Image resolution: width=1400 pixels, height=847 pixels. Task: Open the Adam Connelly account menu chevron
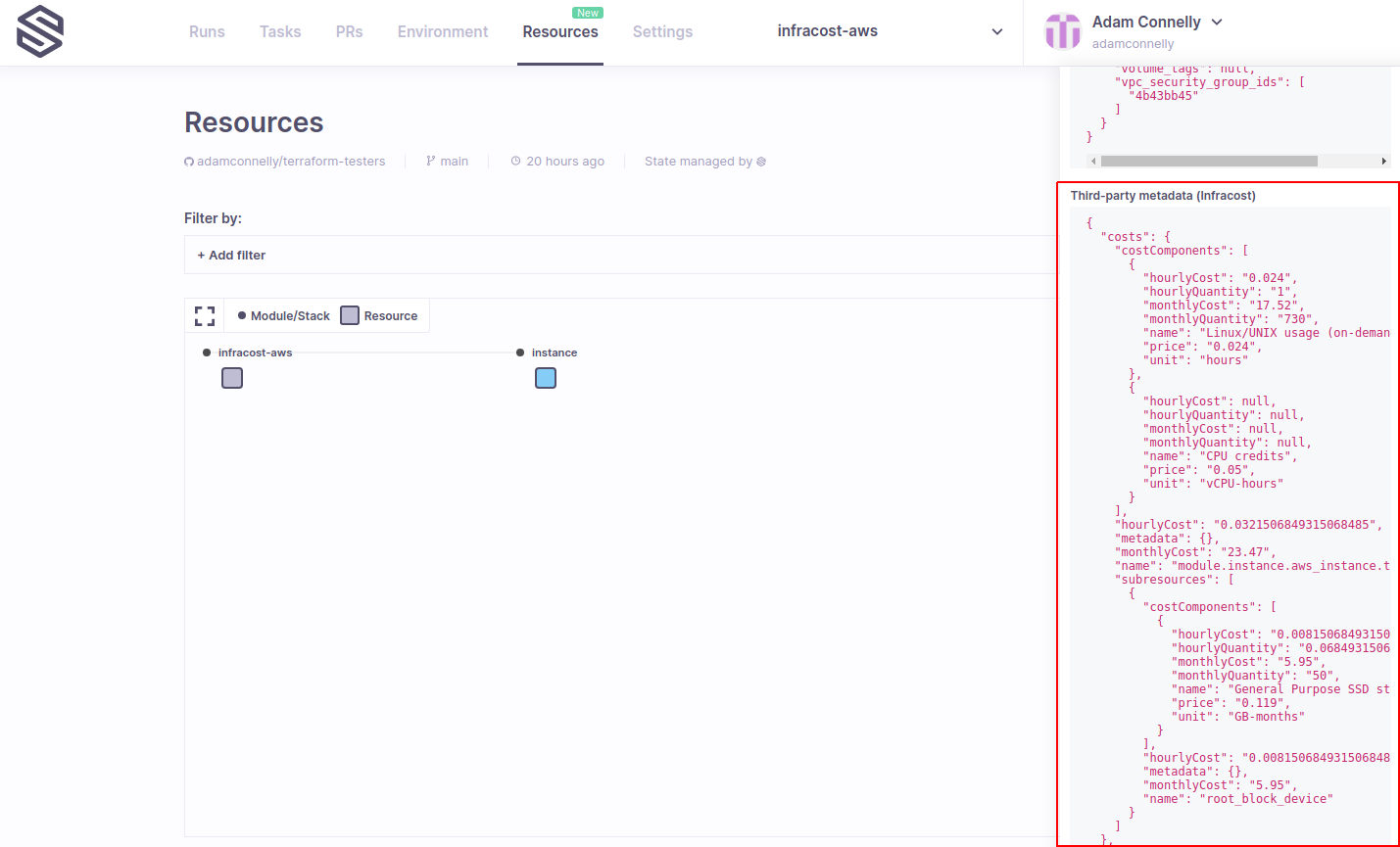(x=1217, y=22)
